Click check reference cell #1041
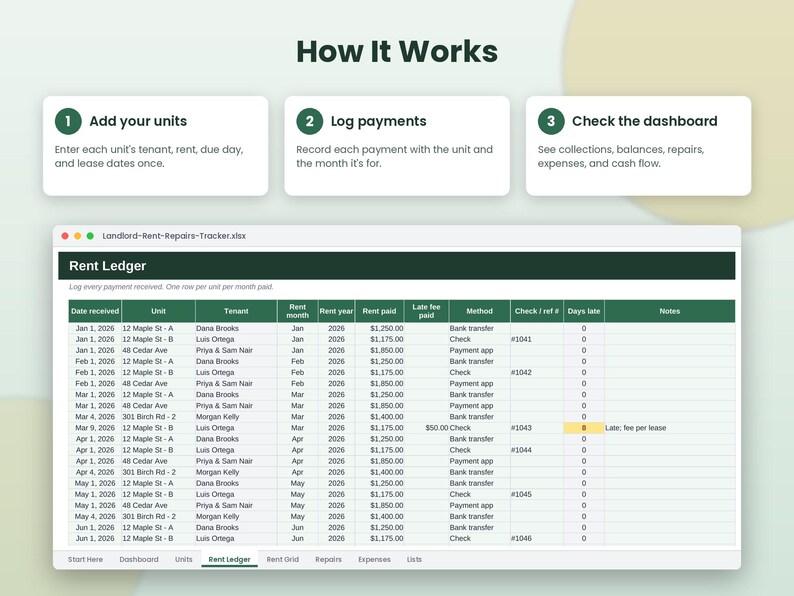794x596 pixels. pos(537,339)
